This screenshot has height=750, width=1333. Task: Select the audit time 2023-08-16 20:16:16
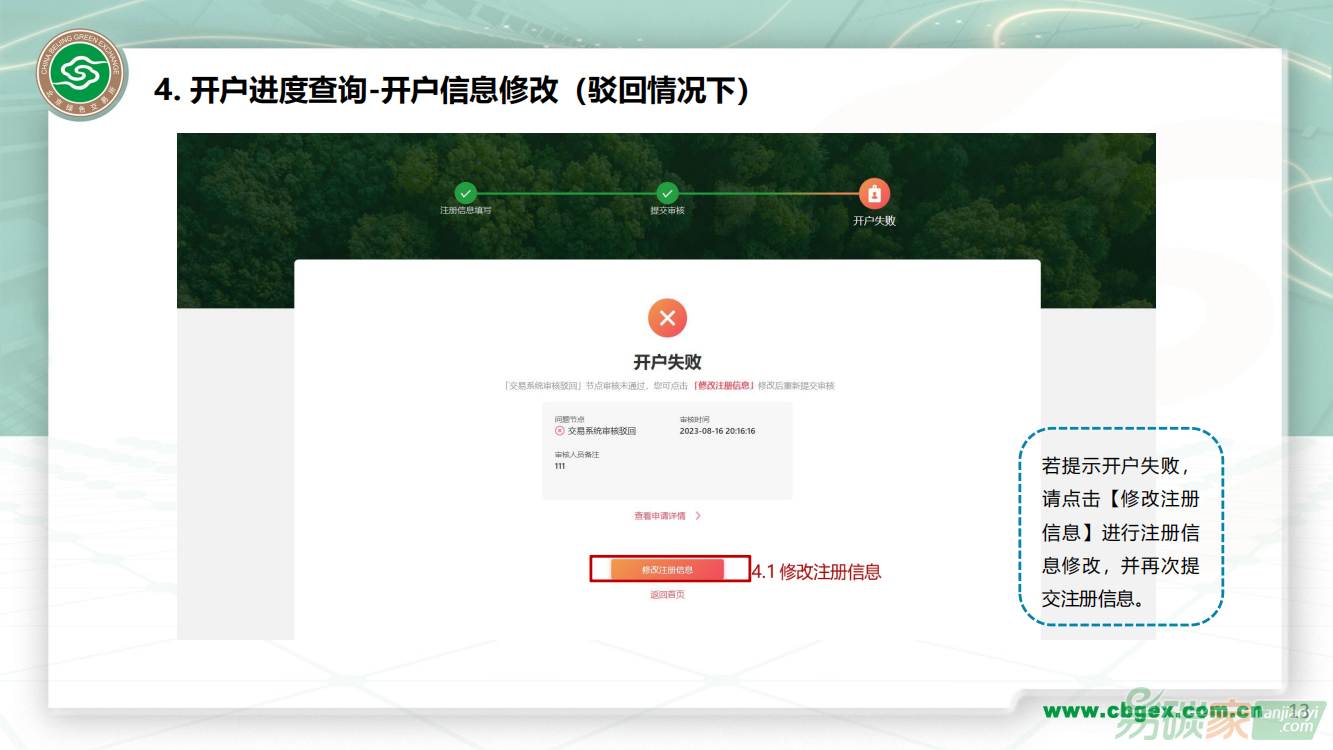point(717,431)
